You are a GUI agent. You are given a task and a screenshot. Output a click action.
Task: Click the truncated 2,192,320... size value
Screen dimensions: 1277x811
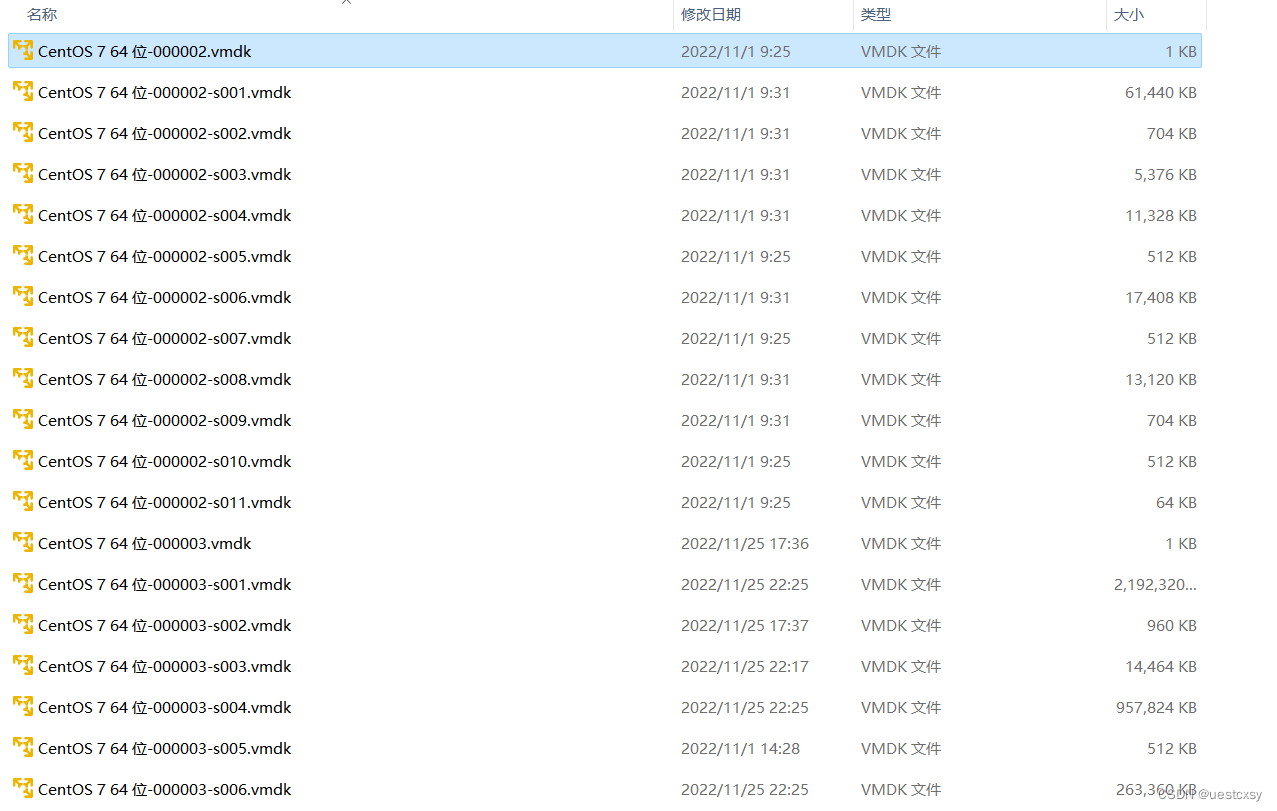point(1155,584)
